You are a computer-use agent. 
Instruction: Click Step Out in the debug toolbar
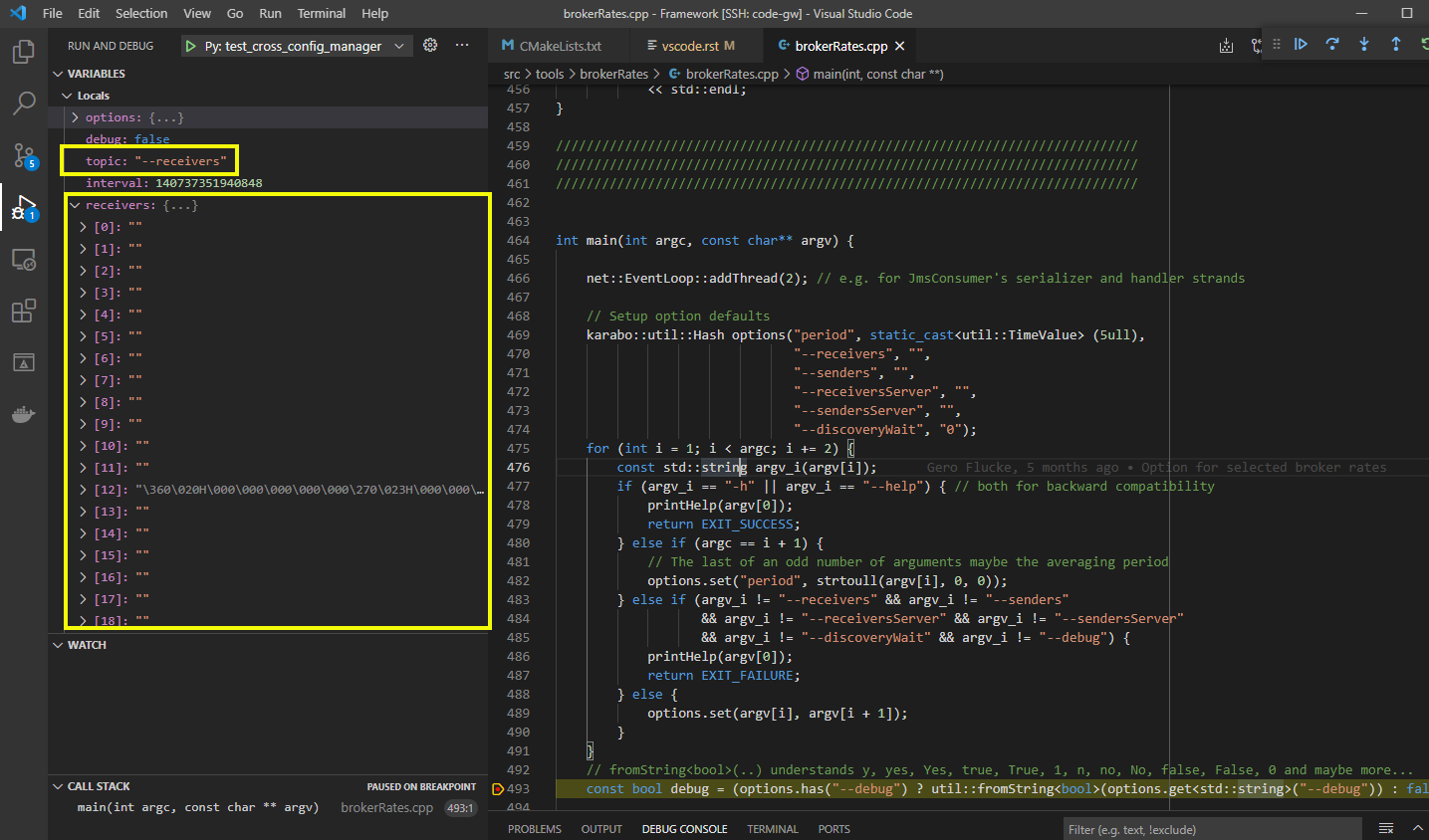(x=1396, y=44)
